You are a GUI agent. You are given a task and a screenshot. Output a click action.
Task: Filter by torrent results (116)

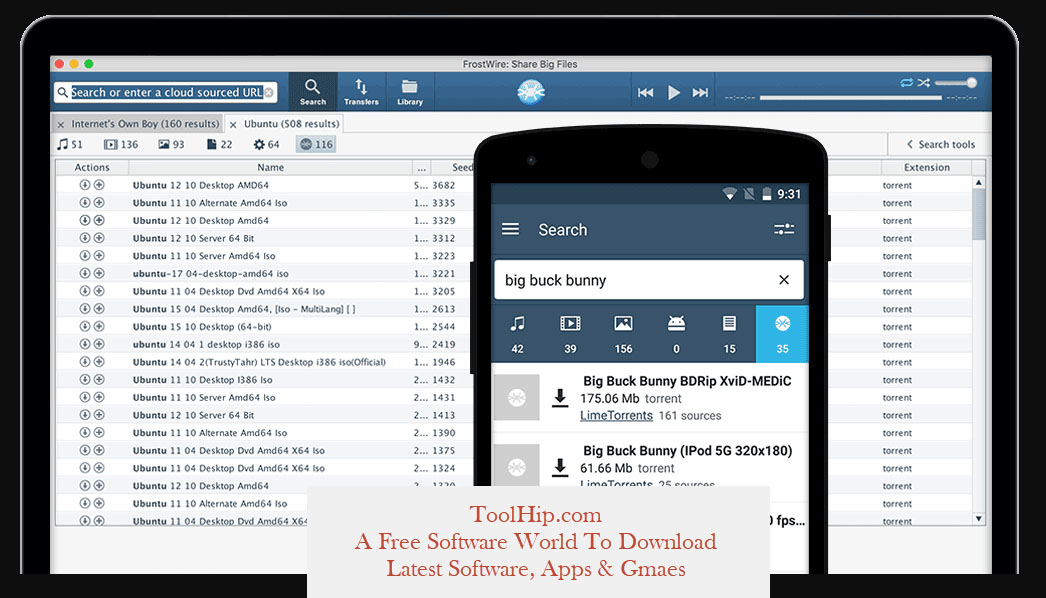pos(316,144)
